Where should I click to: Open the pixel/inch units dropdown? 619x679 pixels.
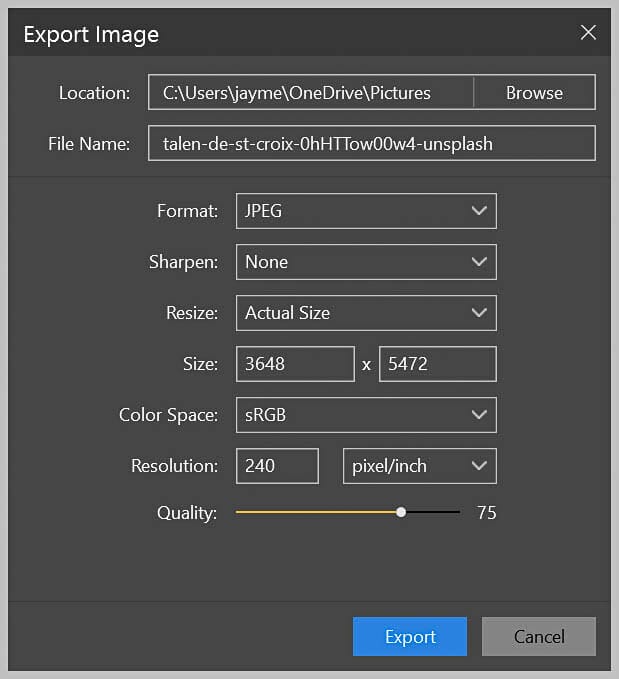(x=420, y=466)
